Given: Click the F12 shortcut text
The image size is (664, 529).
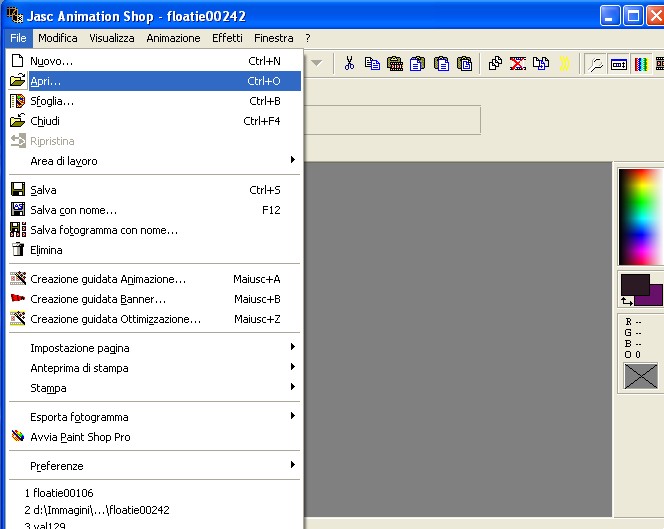Looking at the screenshot, I should (271, 210).
